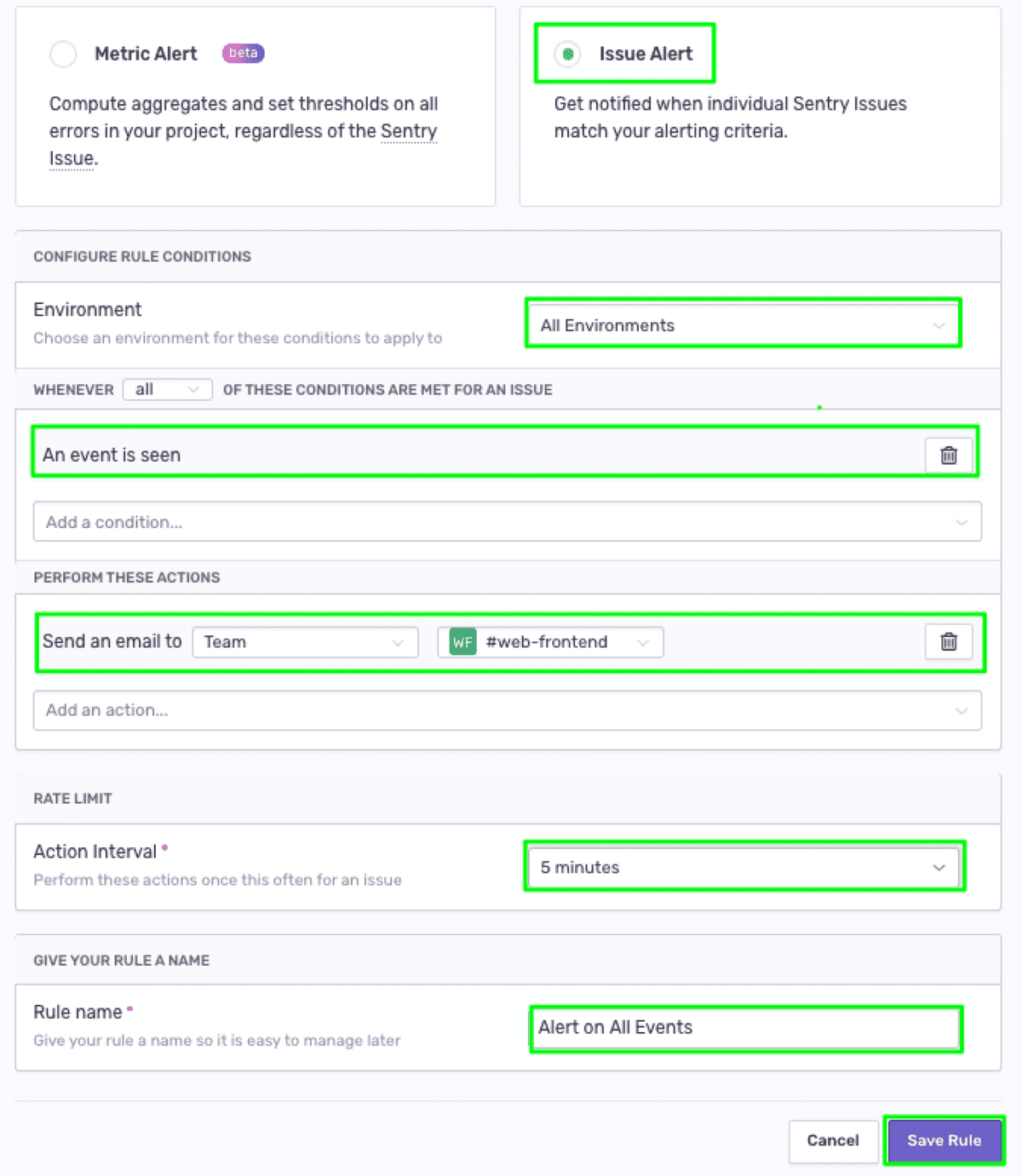Change the "all" conditions match selector
1022x1176 pixels.
167,389
